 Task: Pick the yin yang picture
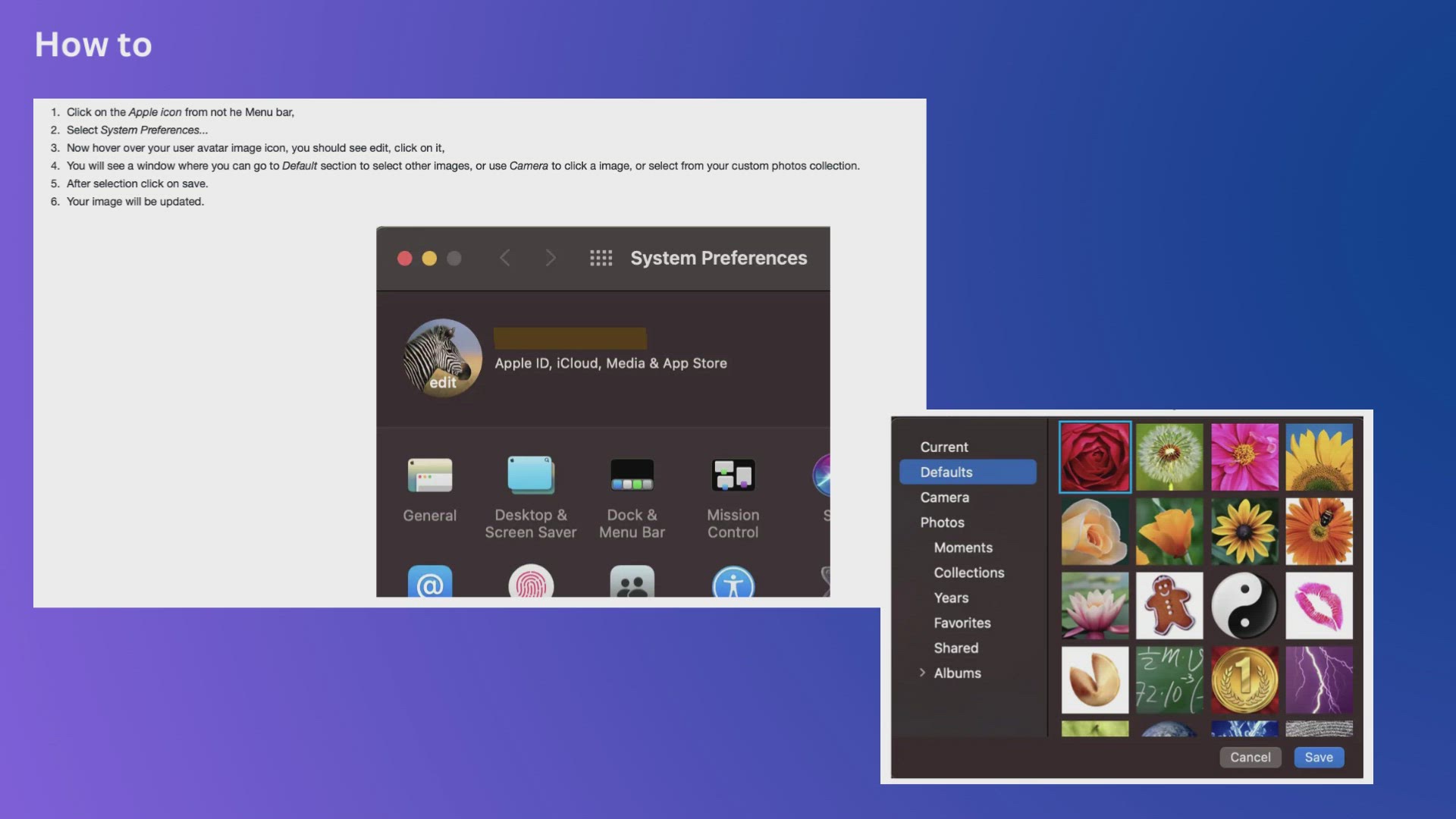coord(1244,606)
